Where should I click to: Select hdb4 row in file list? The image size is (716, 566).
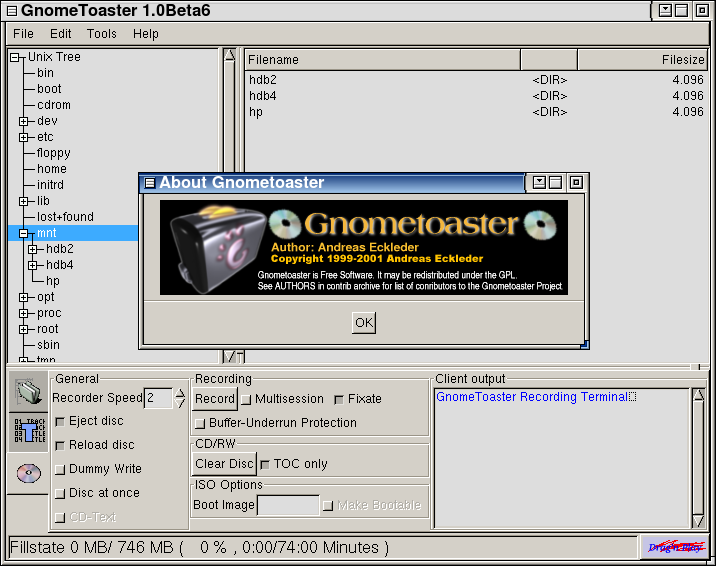click(476, 96)
